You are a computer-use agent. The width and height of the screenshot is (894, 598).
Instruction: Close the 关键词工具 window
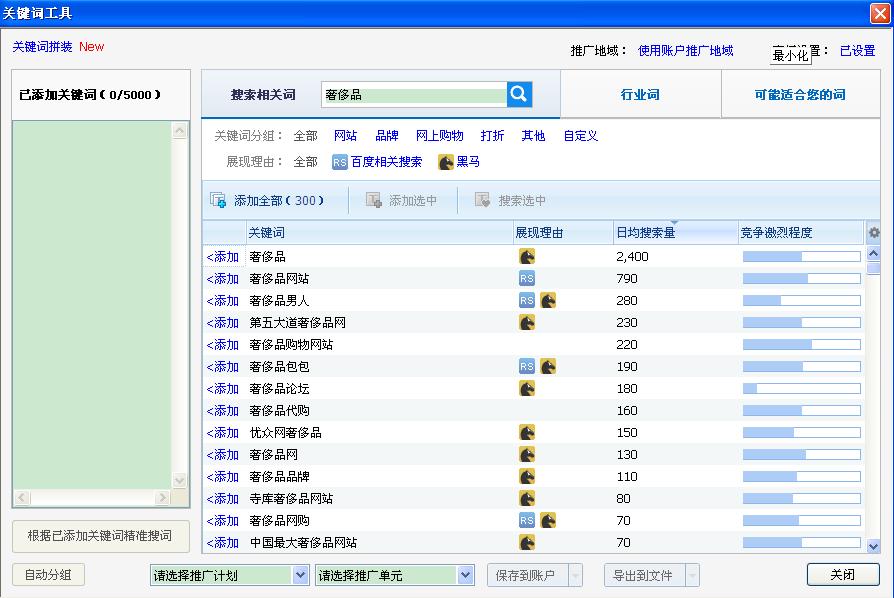879,13
